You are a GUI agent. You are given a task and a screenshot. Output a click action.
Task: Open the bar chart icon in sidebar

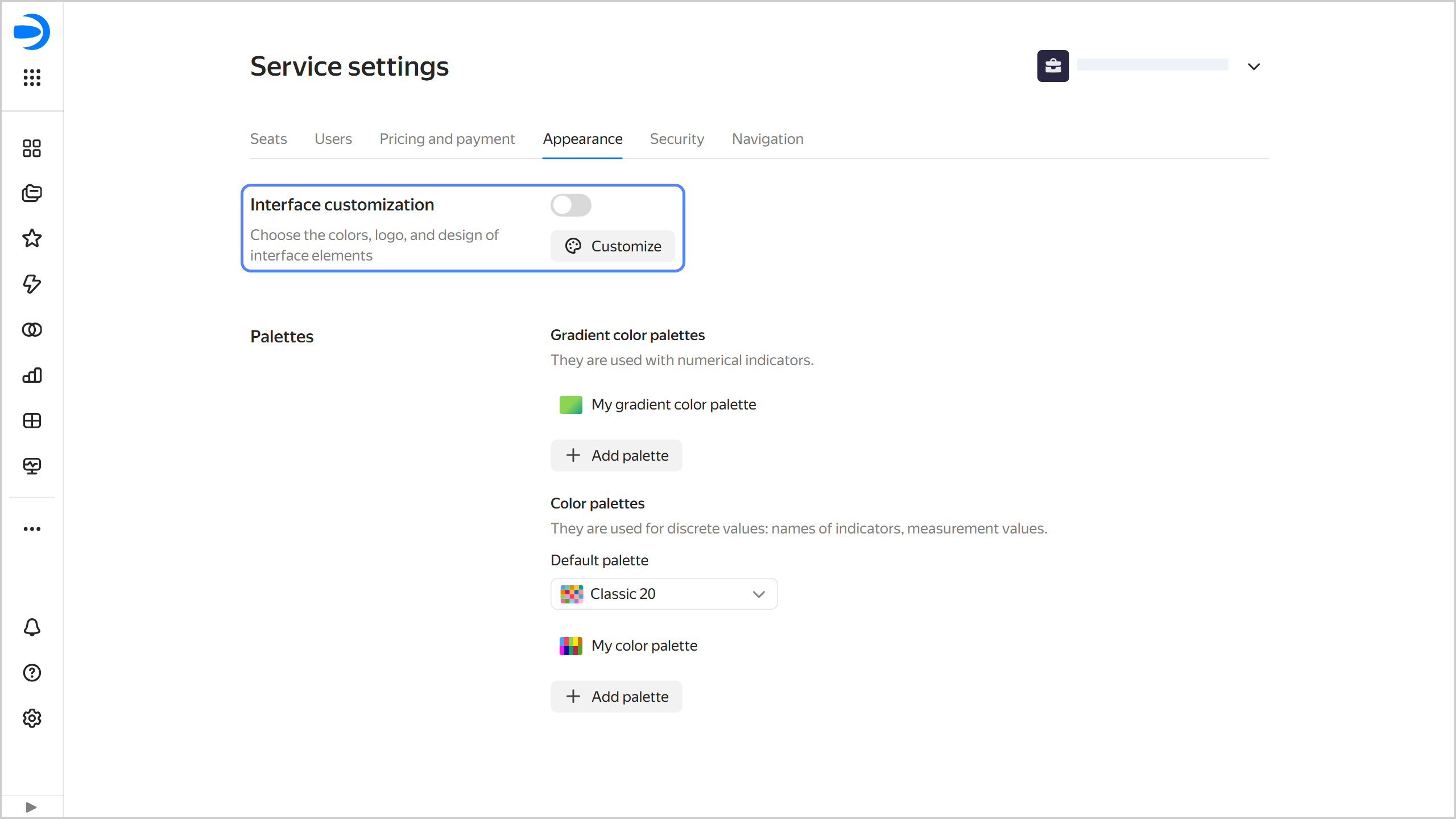click(x=32, y=375)
